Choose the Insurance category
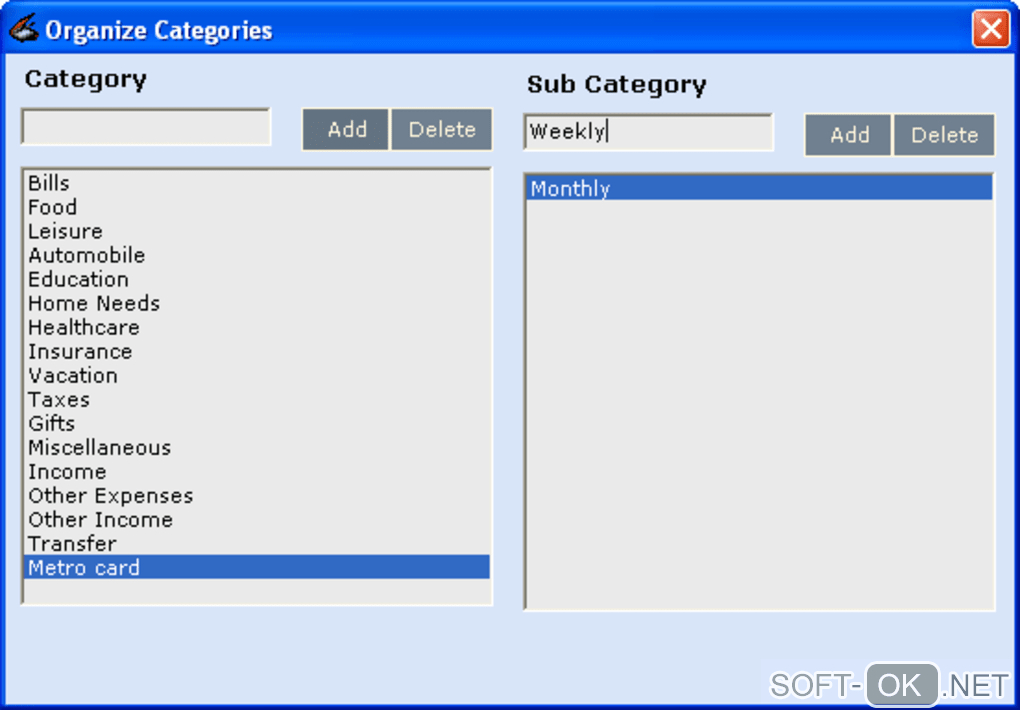 [80, 351]
